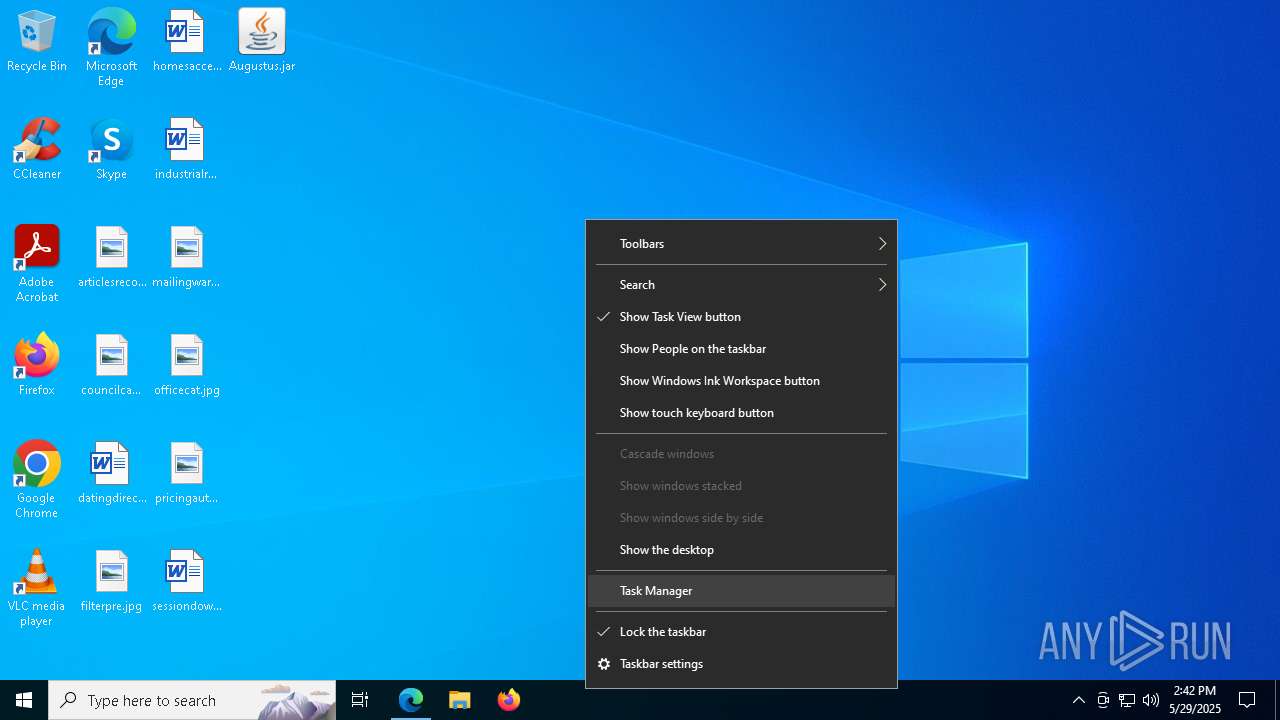Open the Windows Start menu
The height and width of the screenshot is (720, 1280).
24,700
